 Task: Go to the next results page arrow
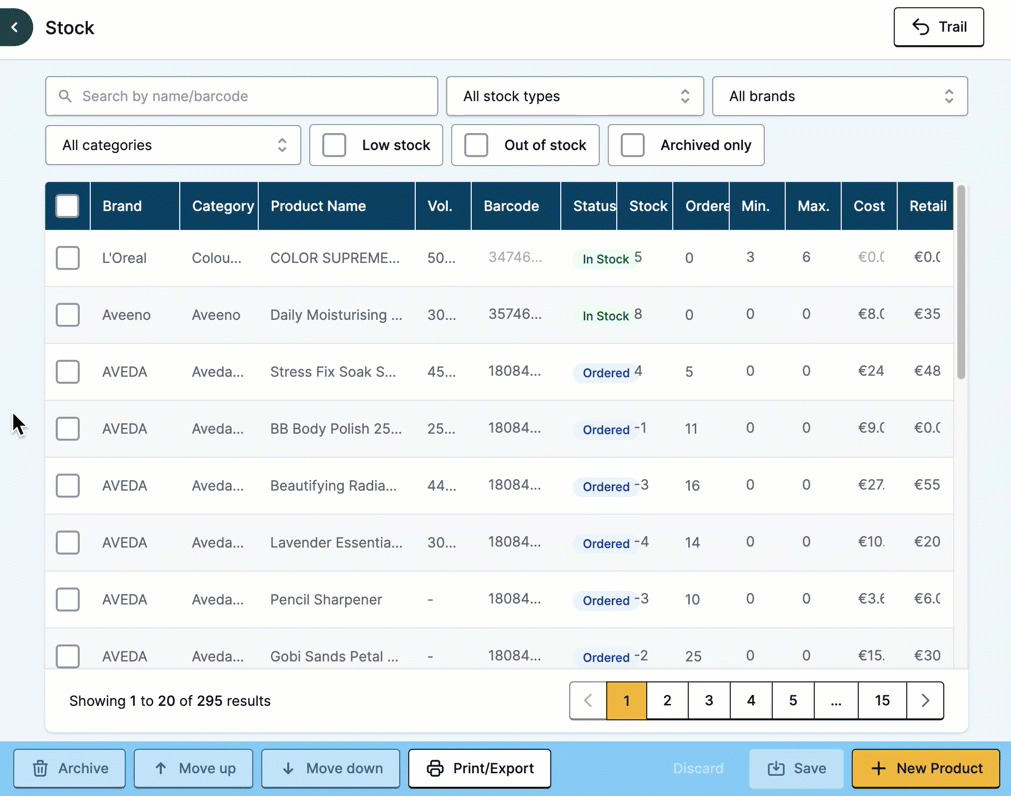click(x=925, y=701)
